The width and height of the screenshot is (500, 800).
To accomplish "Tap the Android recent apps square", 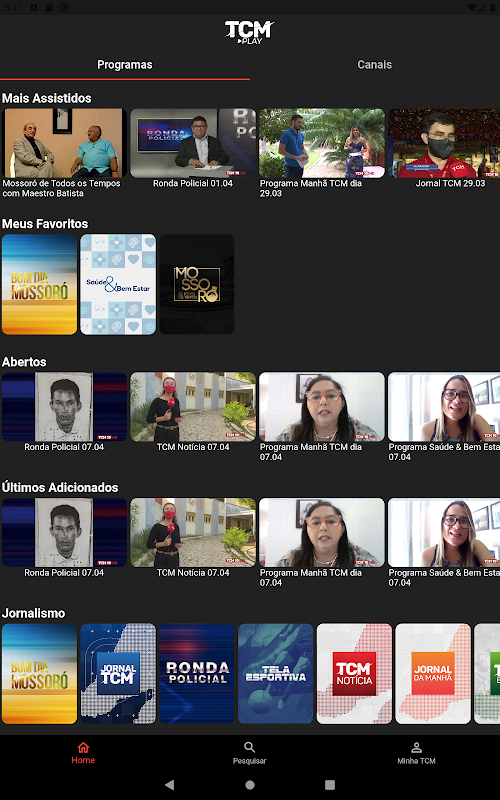I will click(330, 785).
